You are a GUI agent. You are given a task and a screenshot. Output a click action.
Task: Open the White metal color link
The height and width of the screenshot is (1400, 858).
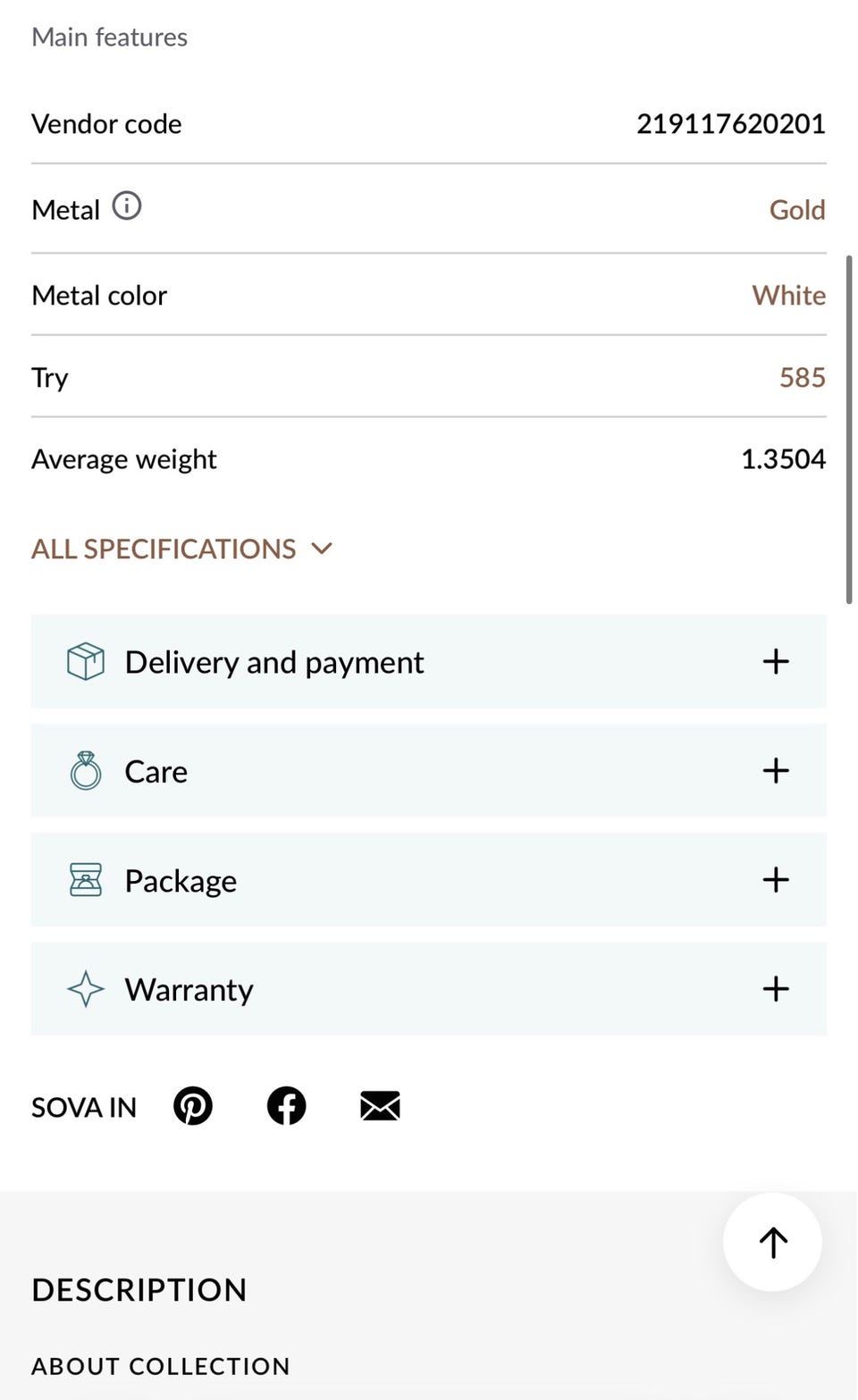[x=788, y=296]
